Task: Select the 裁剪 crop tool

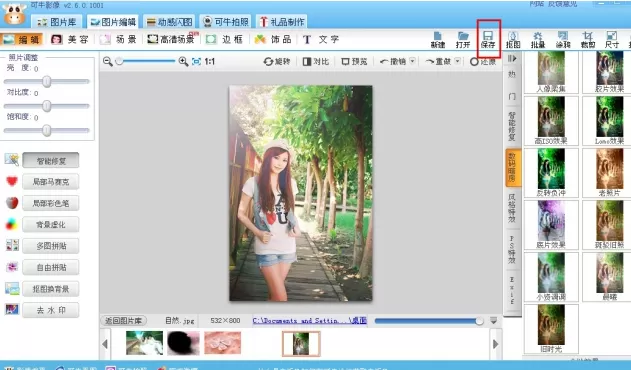Action: tap(588, 40)
